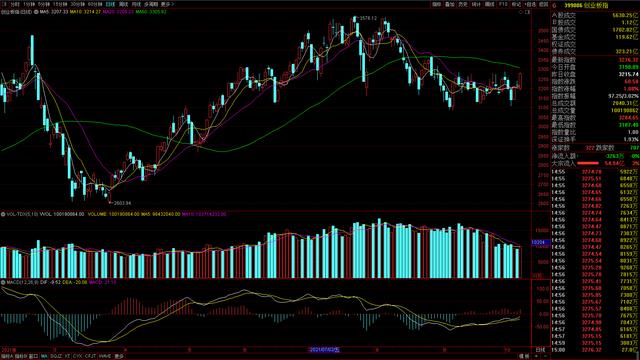The width and height of the screenshot is (640, 360).
Task: Toggle the MA indicator settings circle icon
Action: click(36, 12)
